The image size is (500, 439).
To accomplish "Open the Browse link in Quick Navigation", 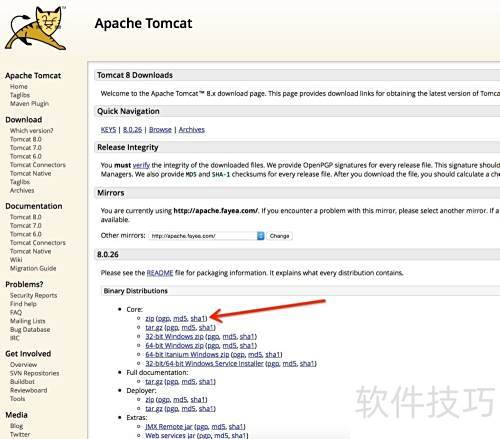I will tap(160, 130).
